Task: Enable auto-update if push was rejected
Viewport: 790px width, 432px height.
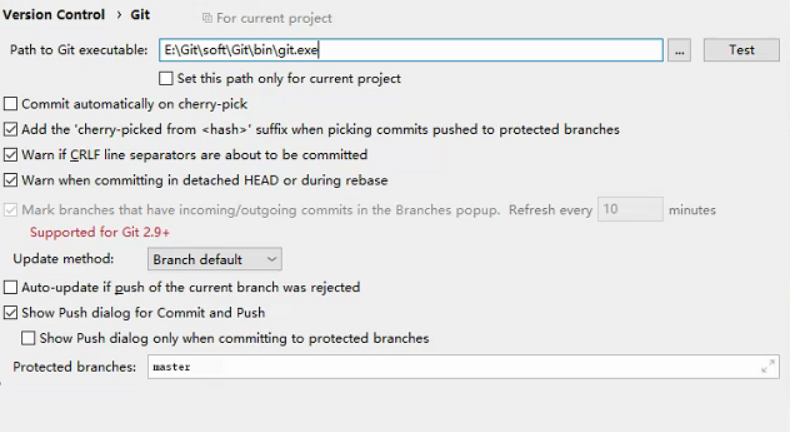Action: pyautogui.click(x=11, y=287)
